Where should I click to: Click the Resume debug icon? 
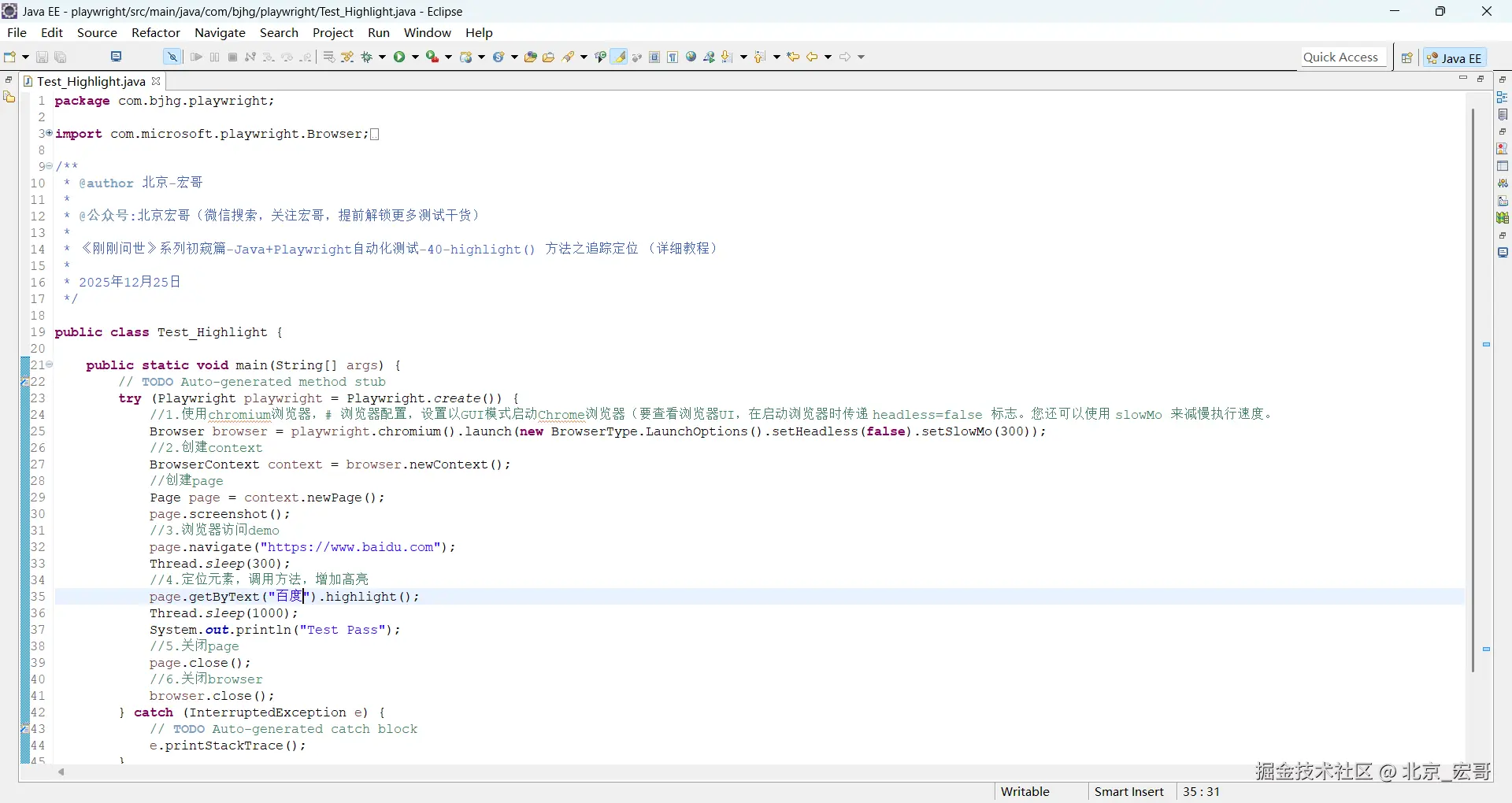pos(196,57)
